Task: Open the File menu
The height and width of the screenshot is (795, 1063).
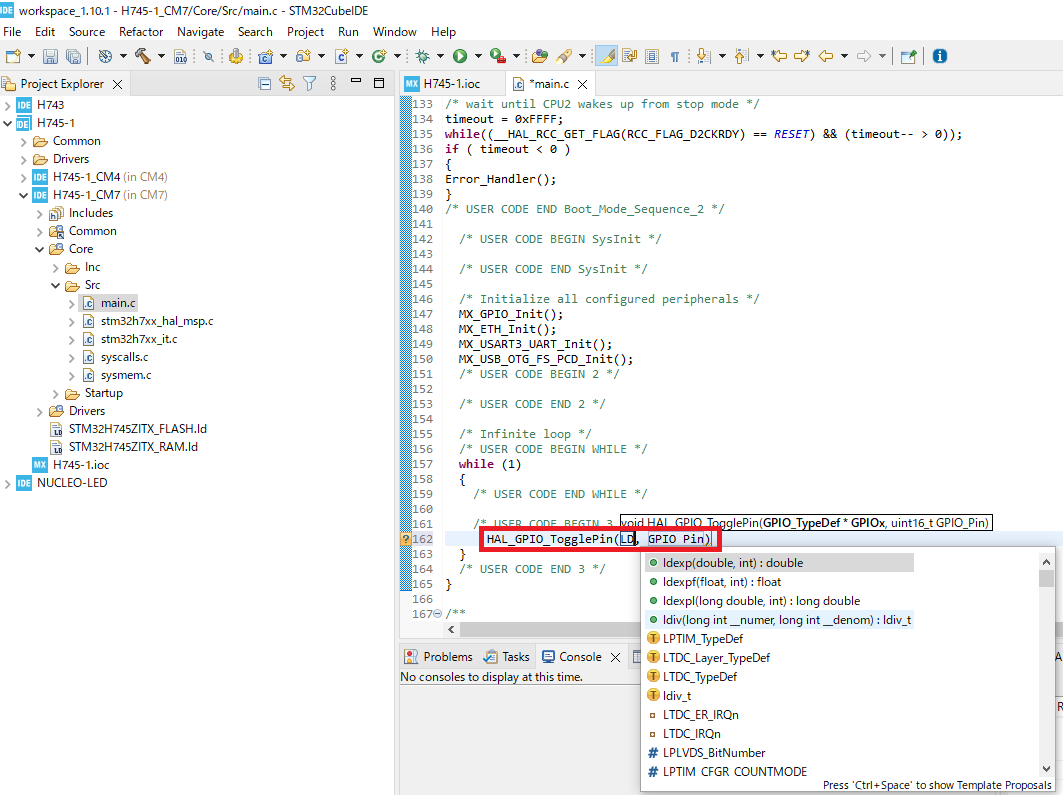Action: 12,32
